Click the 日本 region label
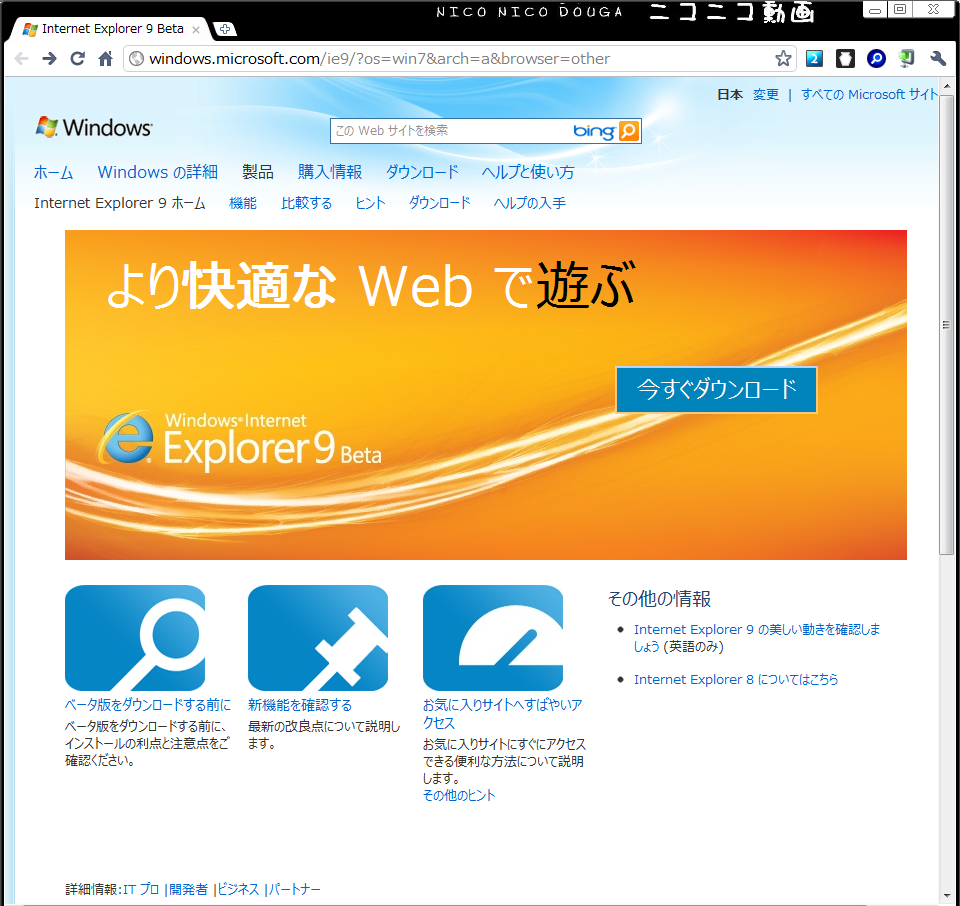 click(730, 94)
